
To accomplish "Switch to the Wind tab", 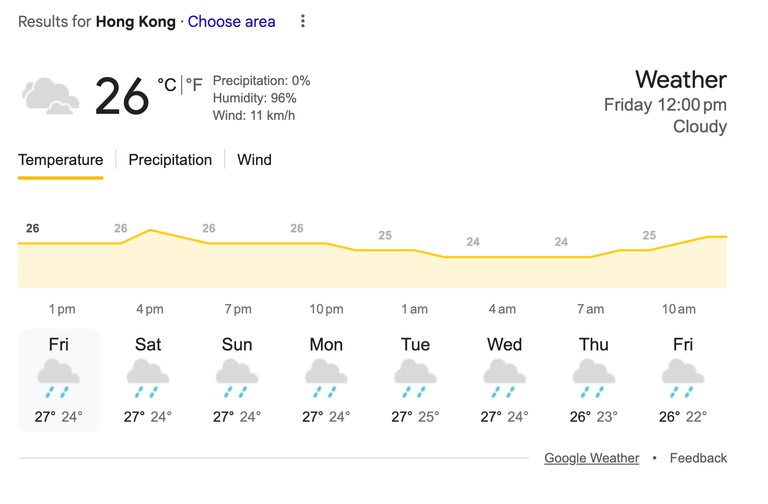I will click(x=254, y=160).
